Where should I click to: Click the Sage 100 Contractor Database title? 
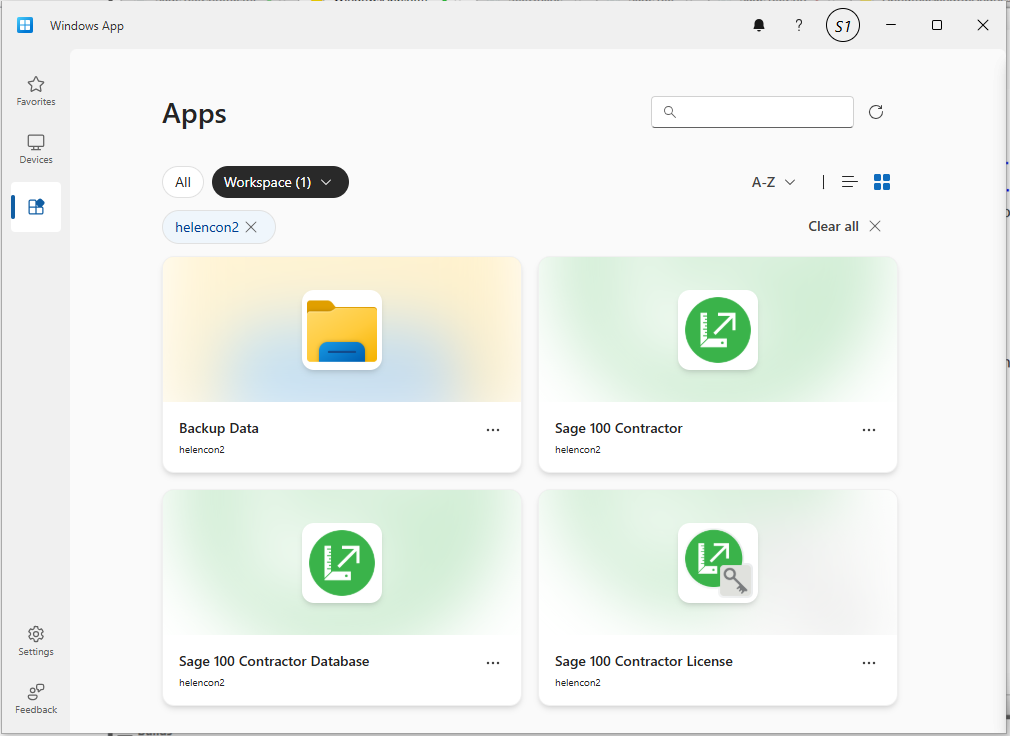tap(274, 661)
